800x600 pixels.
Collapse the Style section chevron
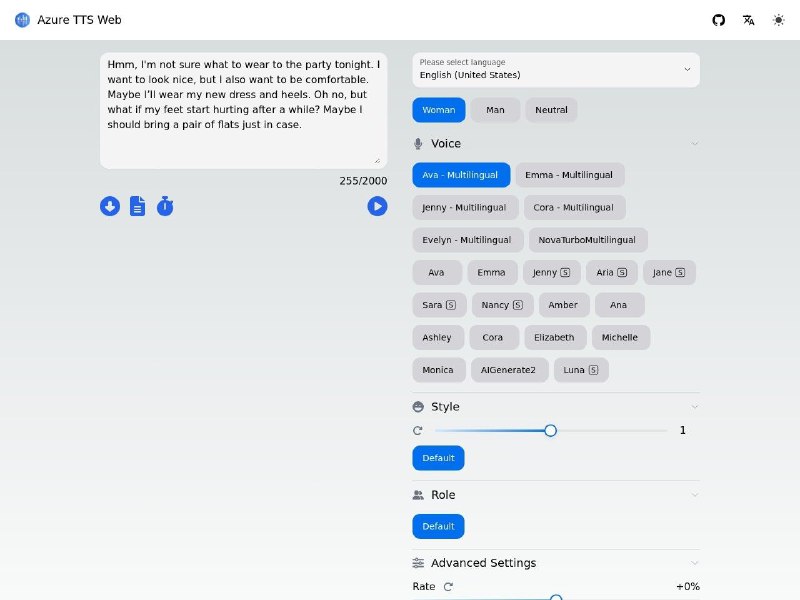pyautogui.click(x=694, y=407)
